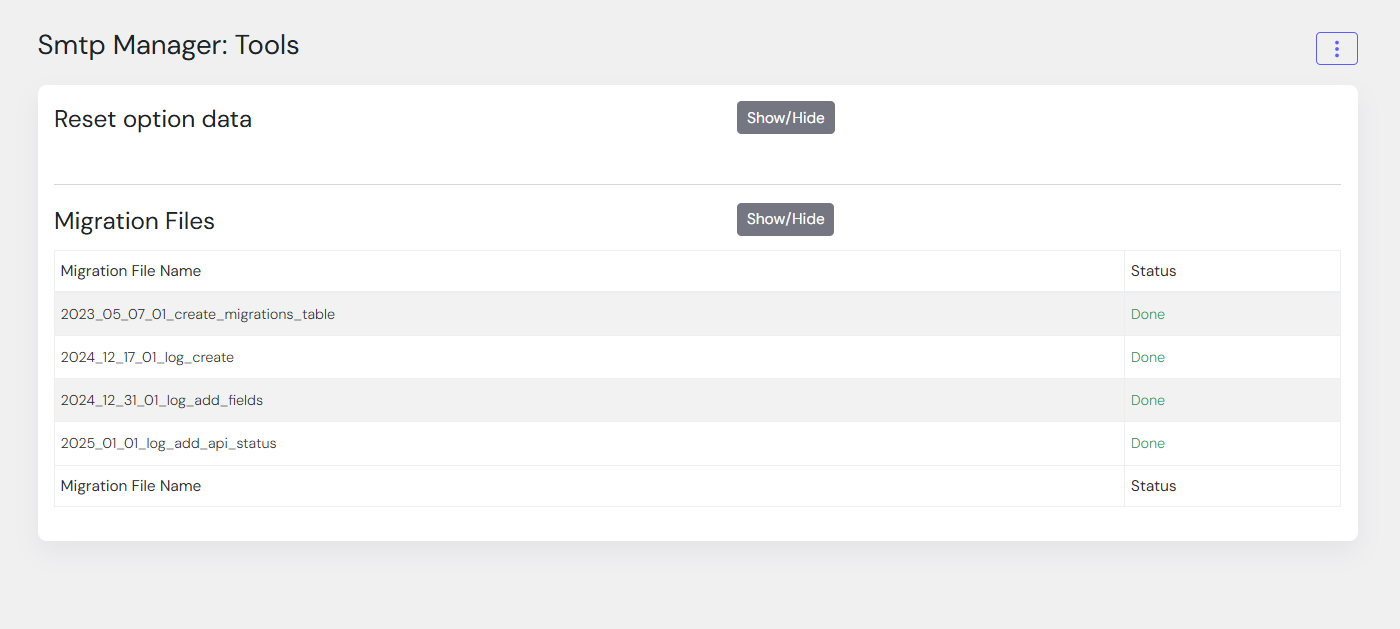1400x629 pixels.
Task: Click the top Status column header
Action: point(1153,271)
